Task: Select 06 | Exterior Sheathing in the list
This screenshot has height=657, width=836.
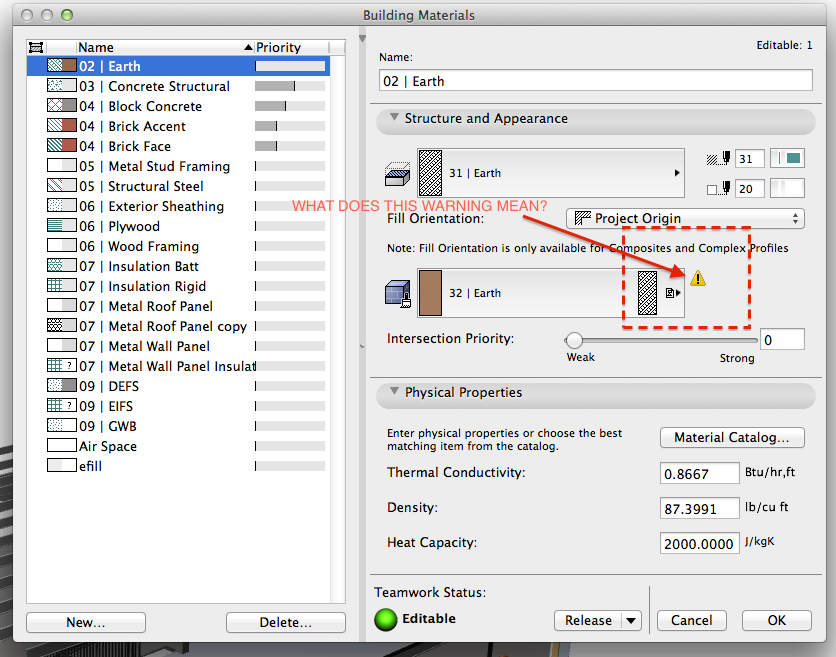Action: (x=178, y=206)
